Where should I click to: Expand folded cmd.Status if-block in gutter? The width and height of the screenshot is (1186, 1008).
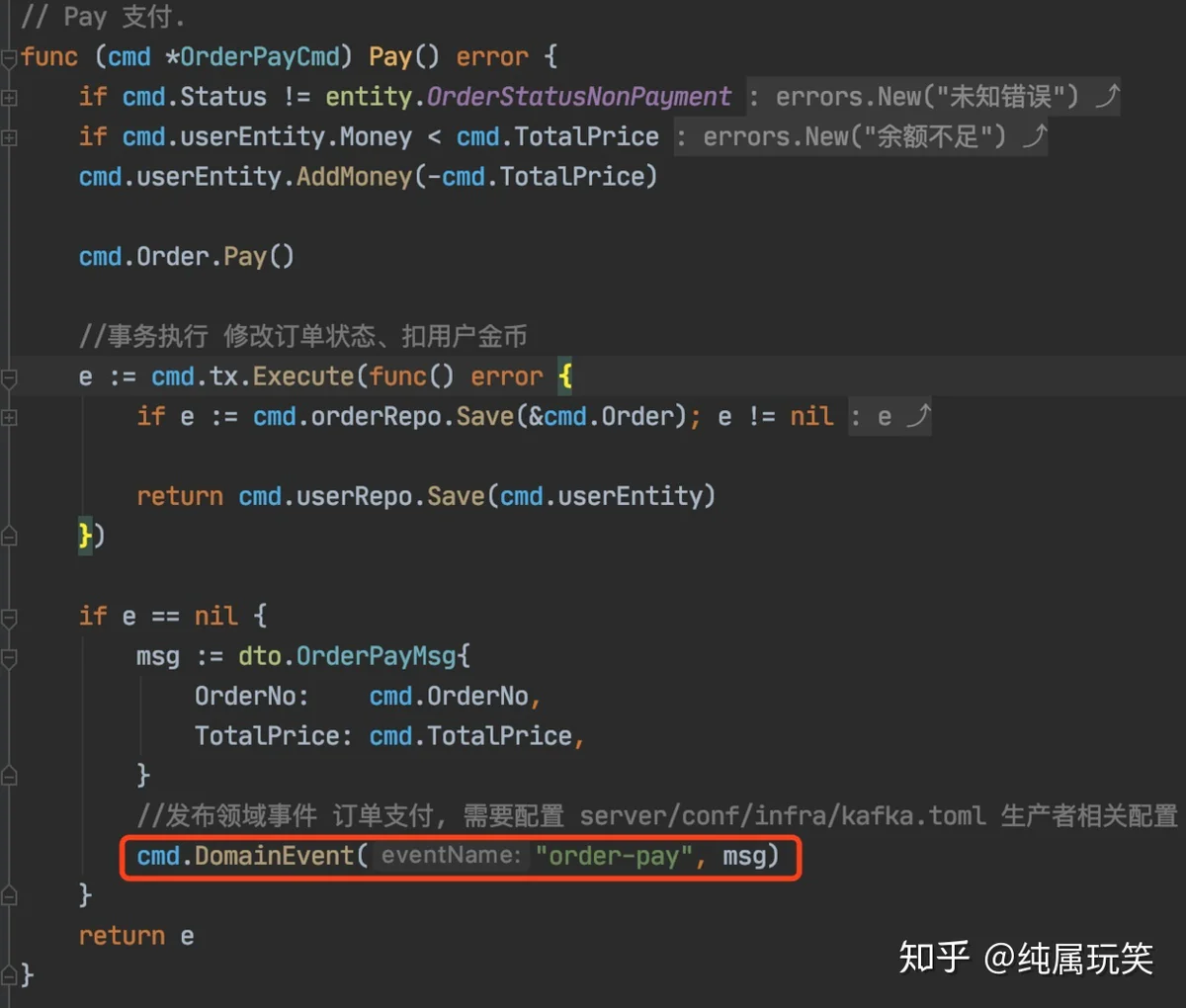pos(9,98)
